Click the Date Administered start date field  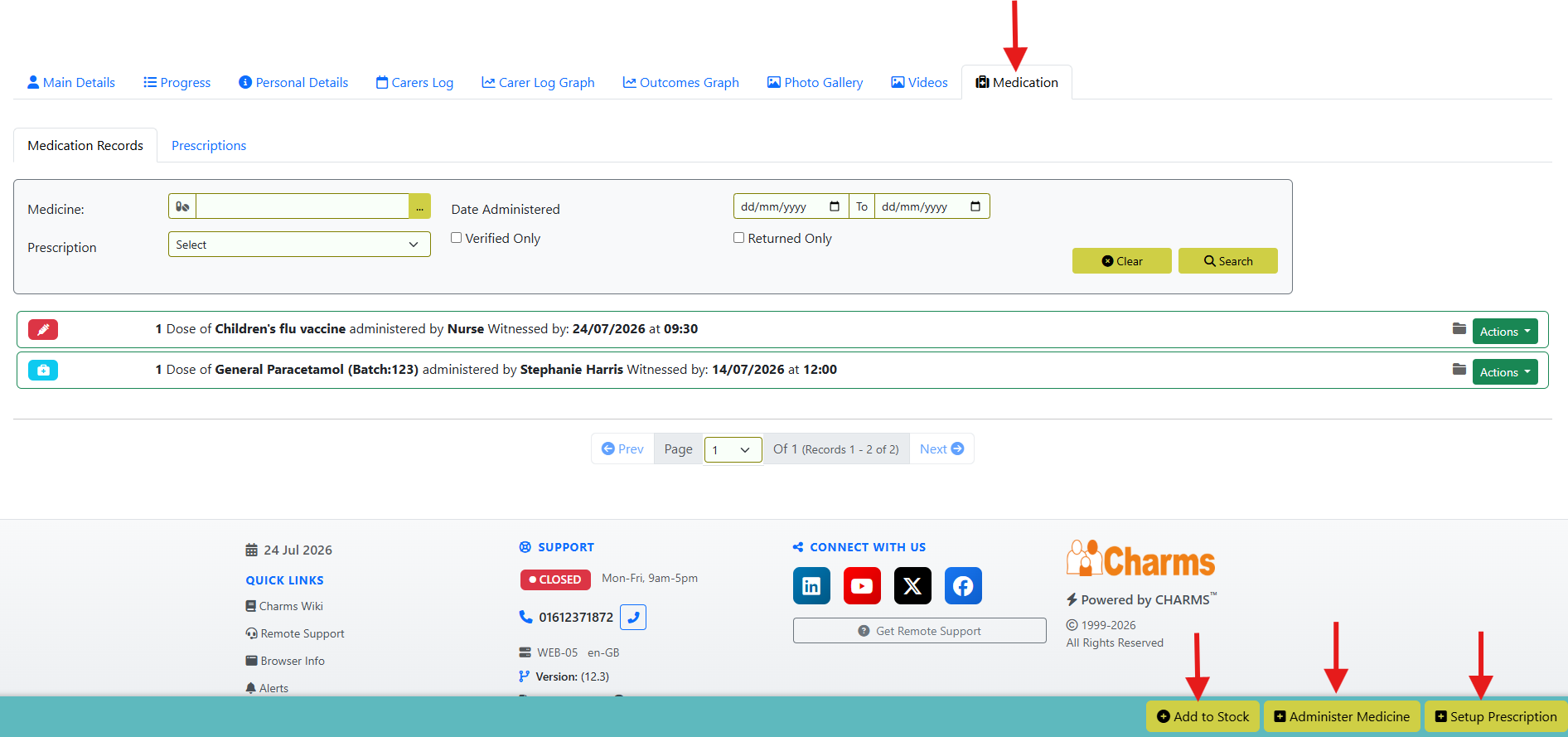[791, 206]
